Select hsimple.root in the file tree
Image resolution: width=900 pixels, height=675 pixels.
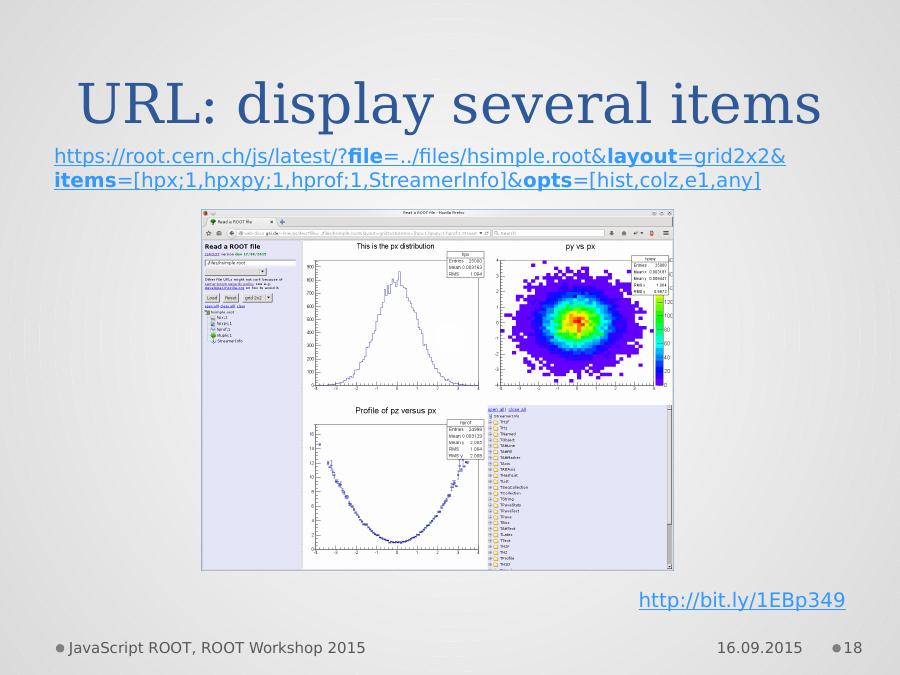pyautogui.click(x=222, y=312)
